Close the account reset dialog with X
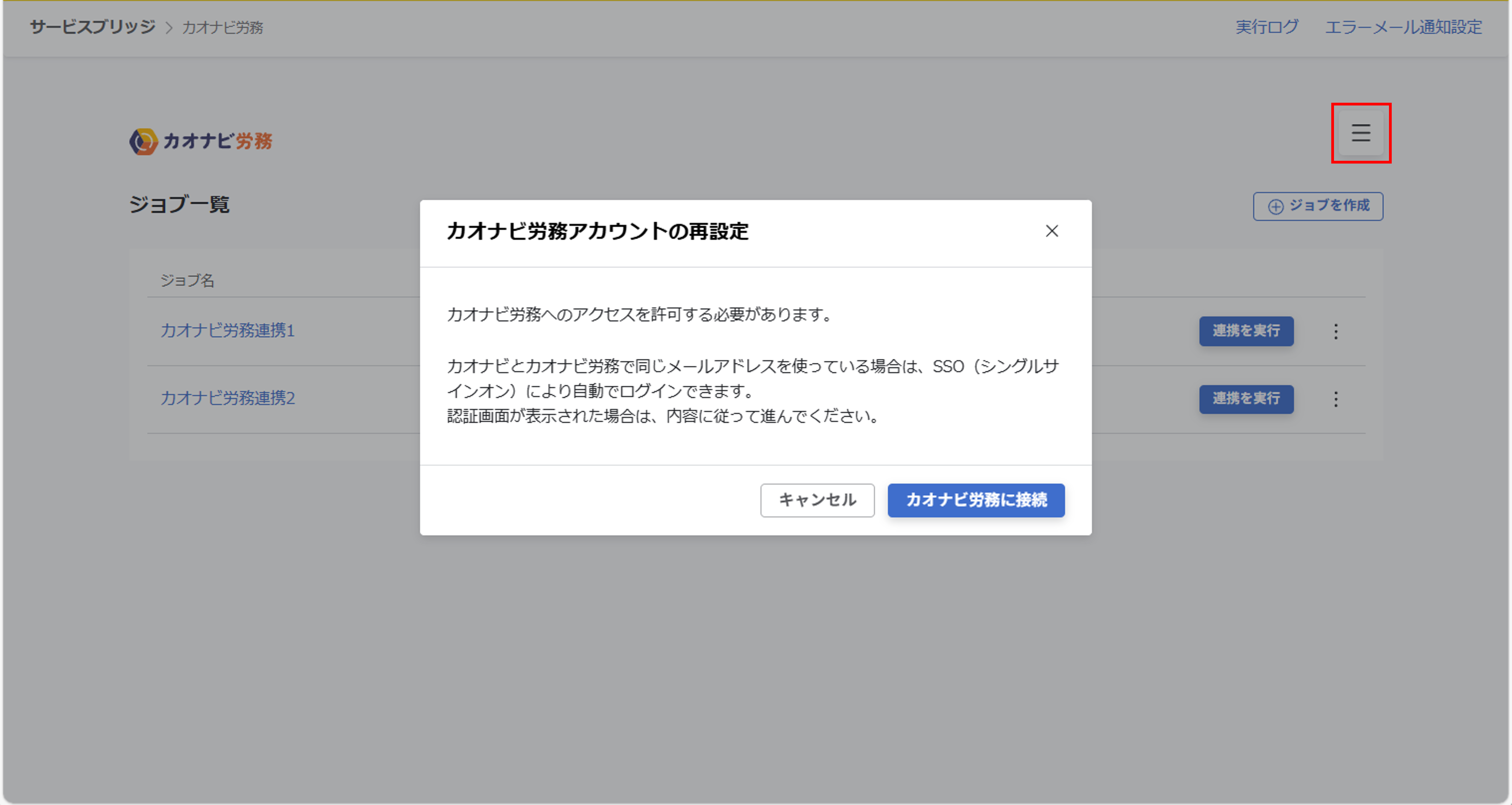 [1052, 231]
